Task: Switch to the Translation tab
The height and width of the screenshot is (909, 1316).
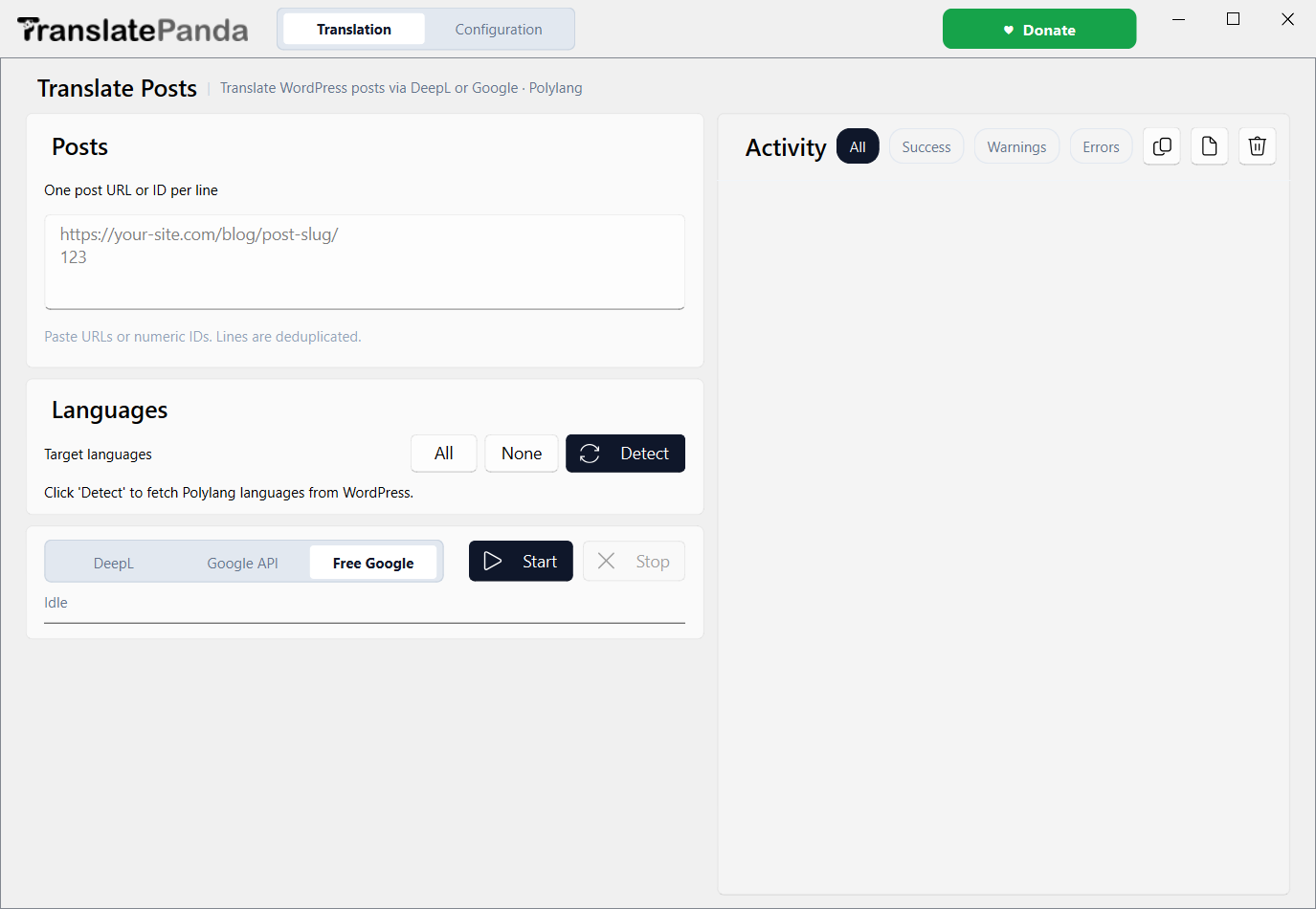Action: pos(354,30)
